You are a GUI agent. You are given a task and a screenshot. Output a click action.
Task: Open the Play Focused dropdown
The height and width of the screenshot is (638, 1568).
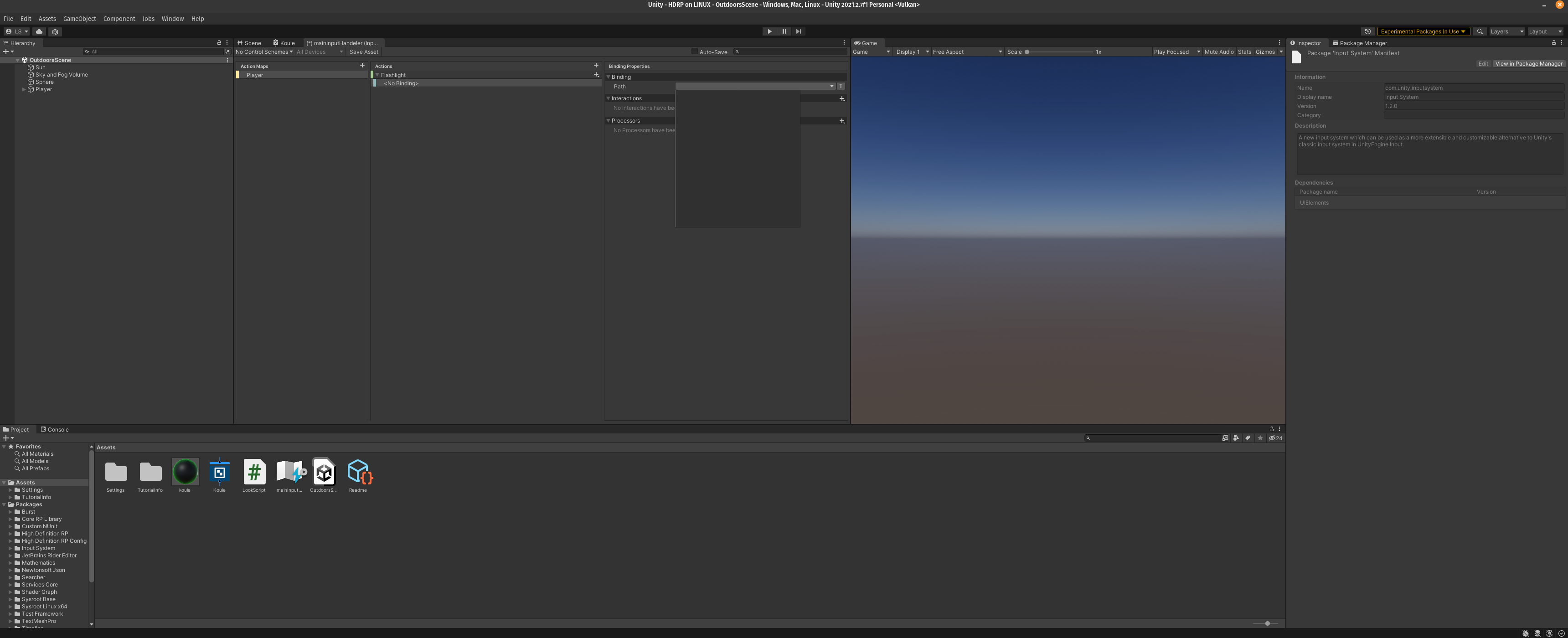1176,52
